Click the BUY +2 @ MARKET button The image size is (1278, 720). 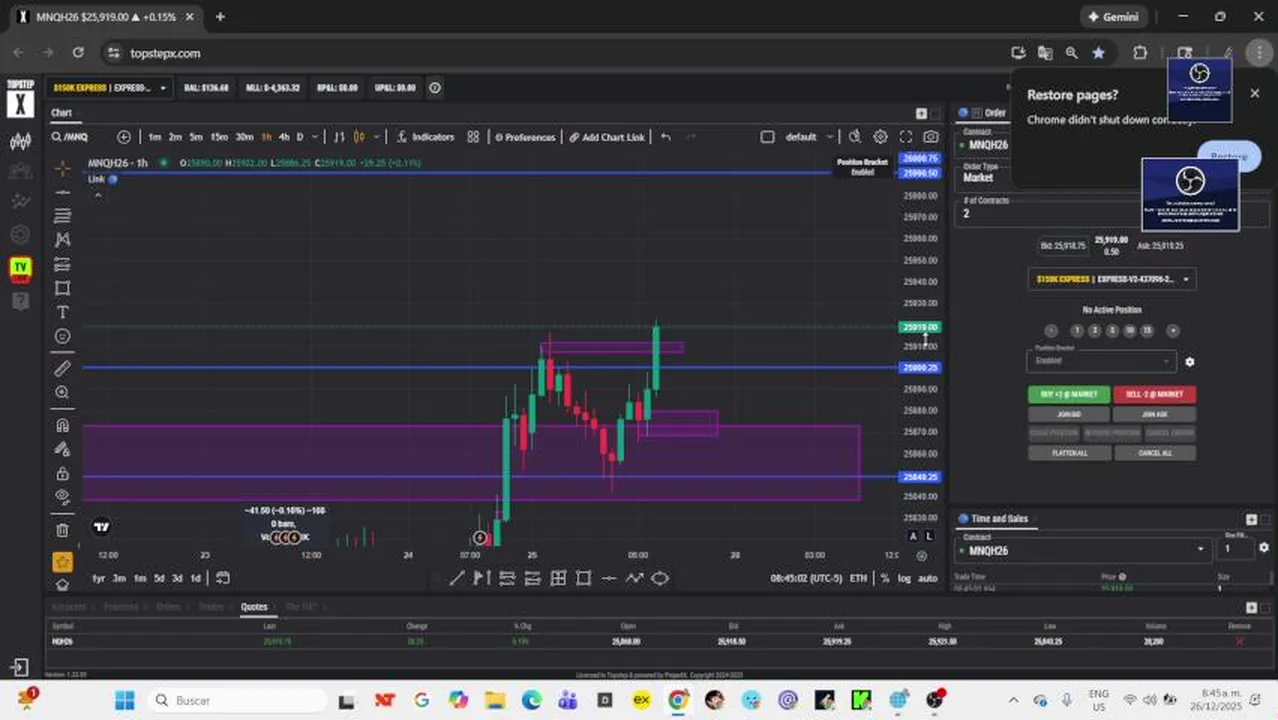(1069, 394)
